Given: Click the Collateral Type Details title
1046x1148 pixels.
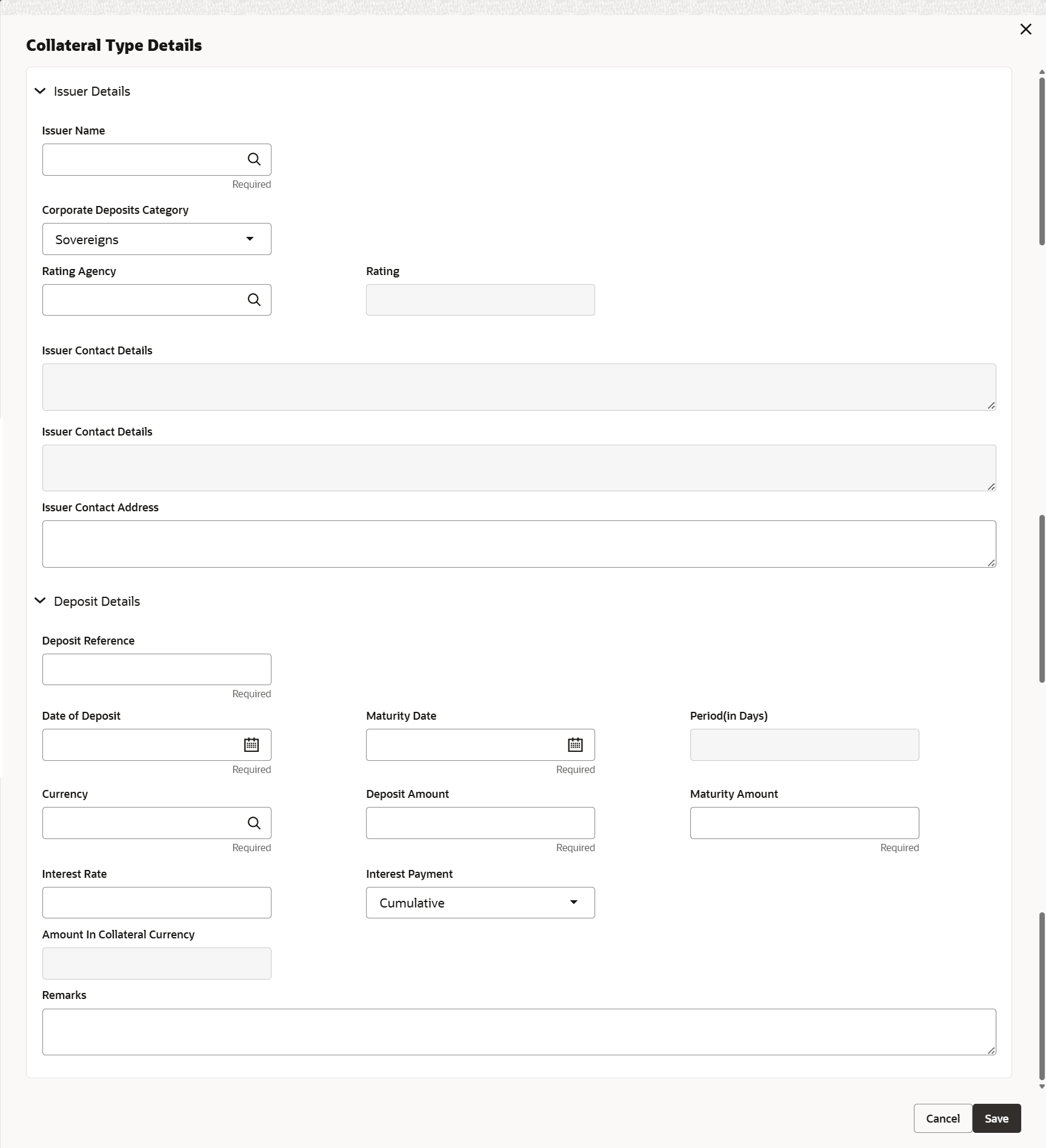Looking at the screenshot, I should click(114, 45).
